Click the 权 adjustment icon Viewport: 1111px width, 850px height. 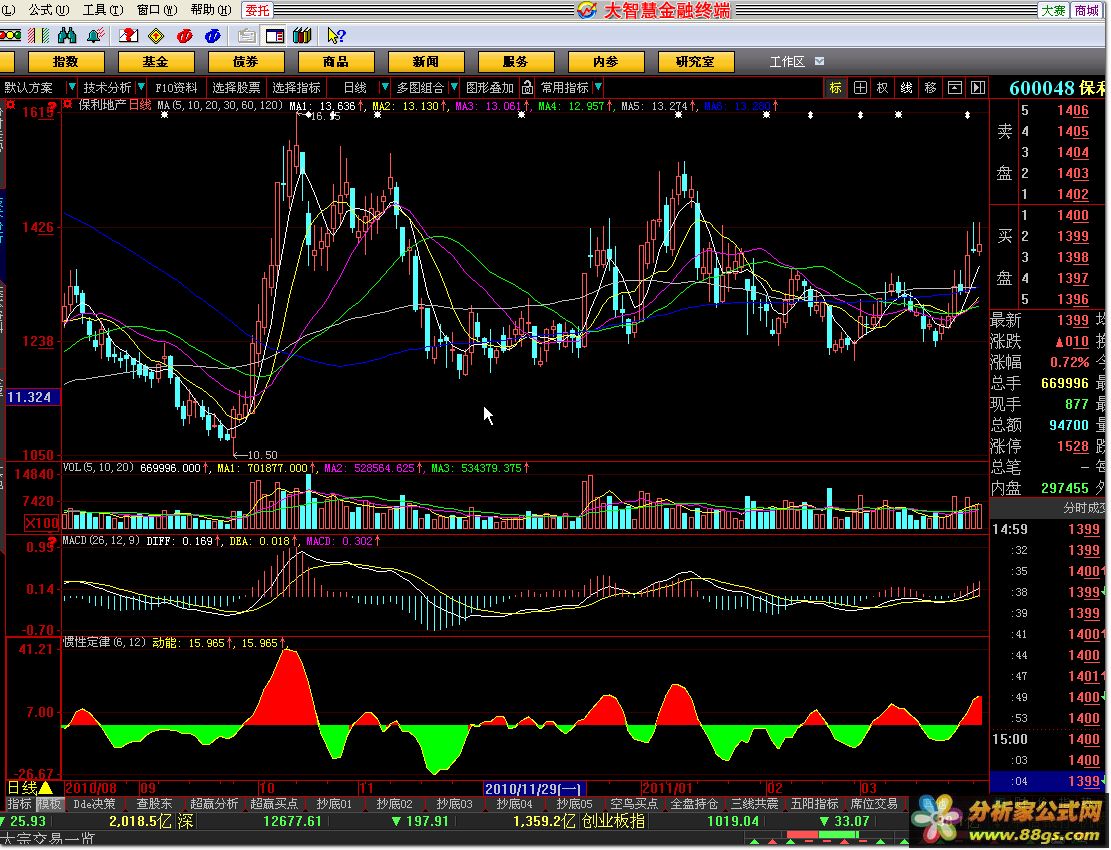pyautogui.click(x=883, y=88)
